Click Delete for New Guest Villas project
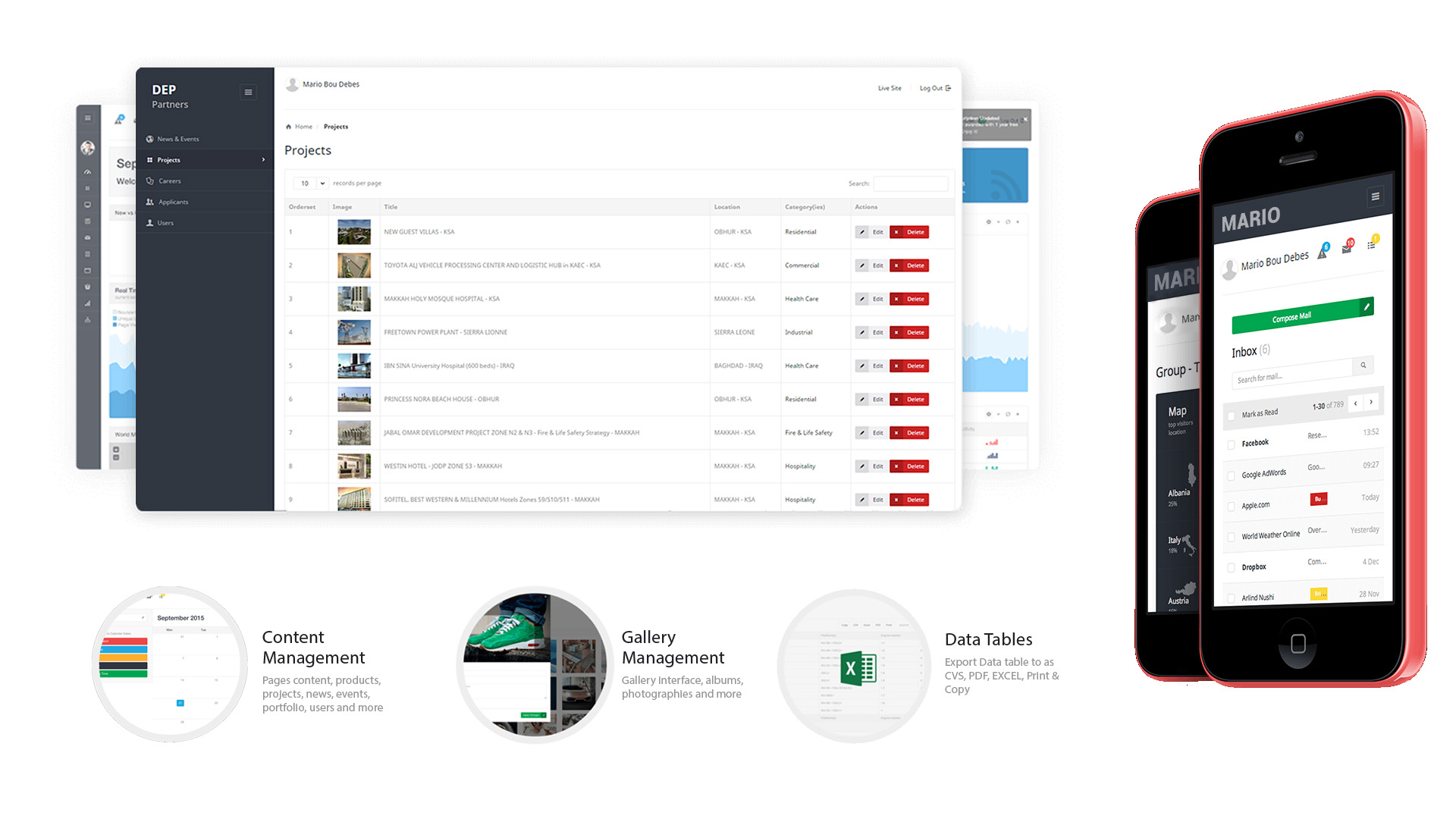Image resolution: width=1456 pixels, height=819 pixels. click(909, 232)
